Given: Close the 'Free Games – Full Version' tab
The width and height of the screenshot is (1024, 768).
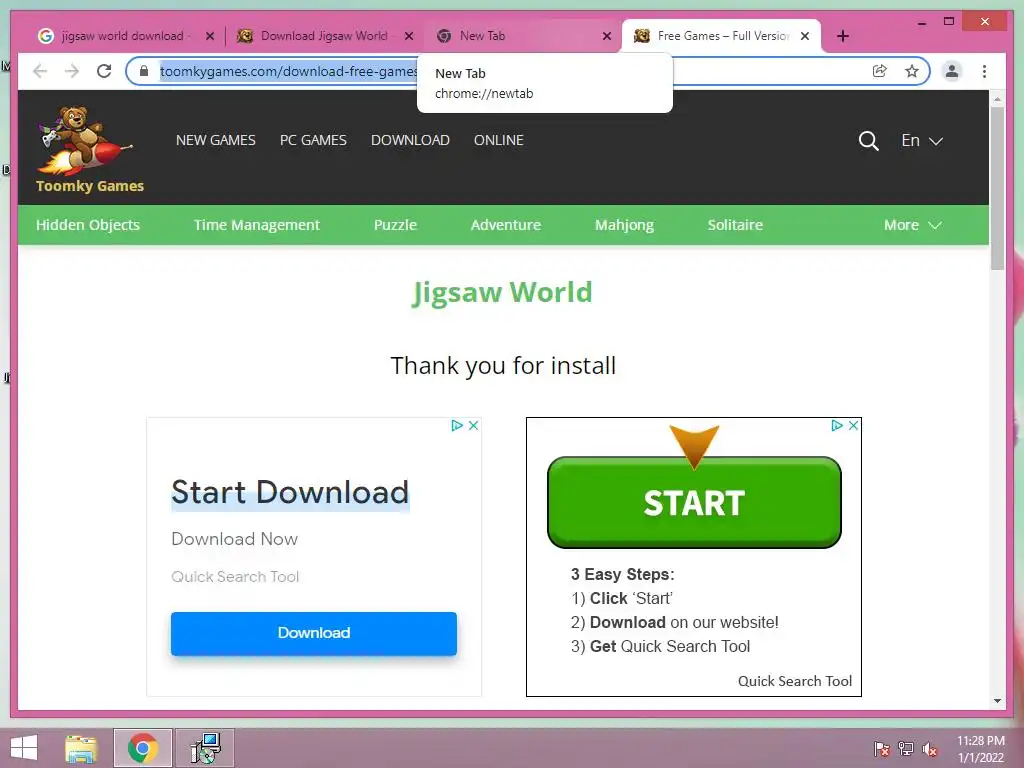Looking at the screenshot, I should [805, 36].
